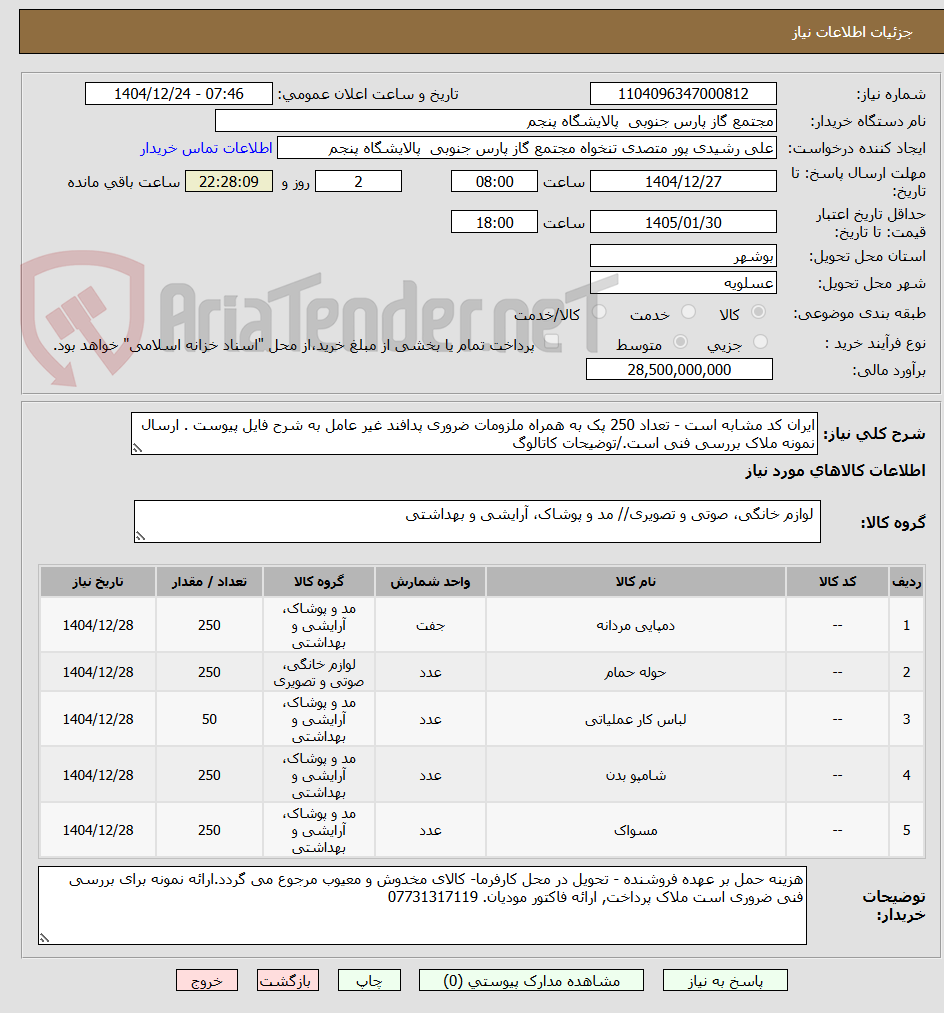Image resolution: width=944 pixels, height=1013 pixels.
Task: Click the date cell in مسواک row
Action: pyautogui.click(x=98, y=830)
